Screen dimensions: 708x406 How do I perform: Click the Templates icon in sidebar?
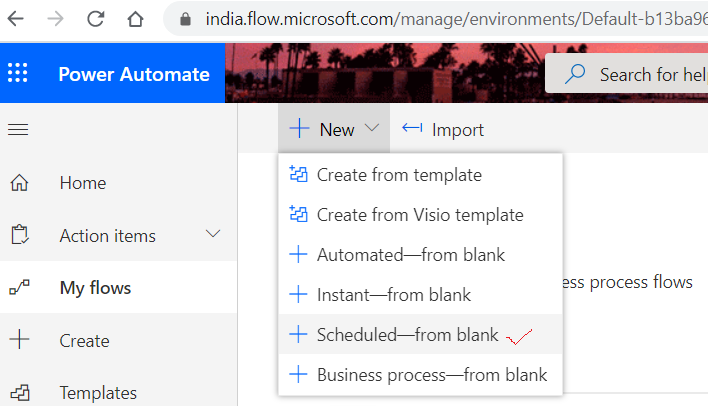[18, 393]
